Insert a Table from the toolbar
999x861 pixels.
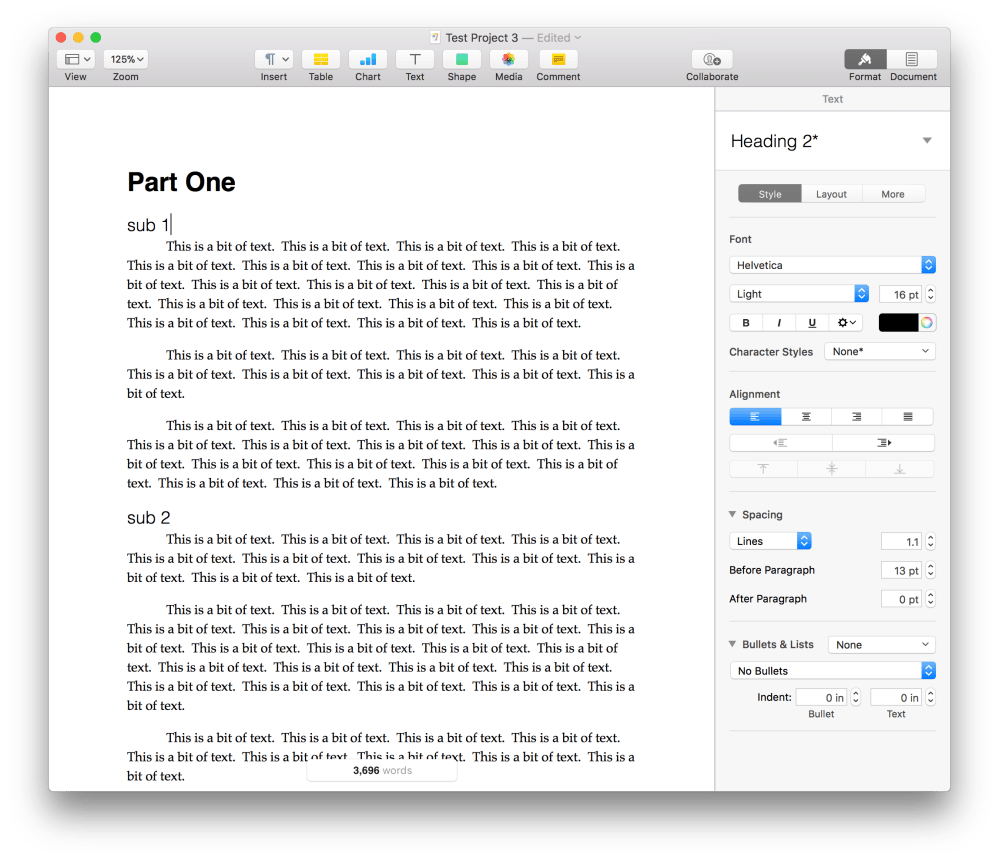(320, 62)
